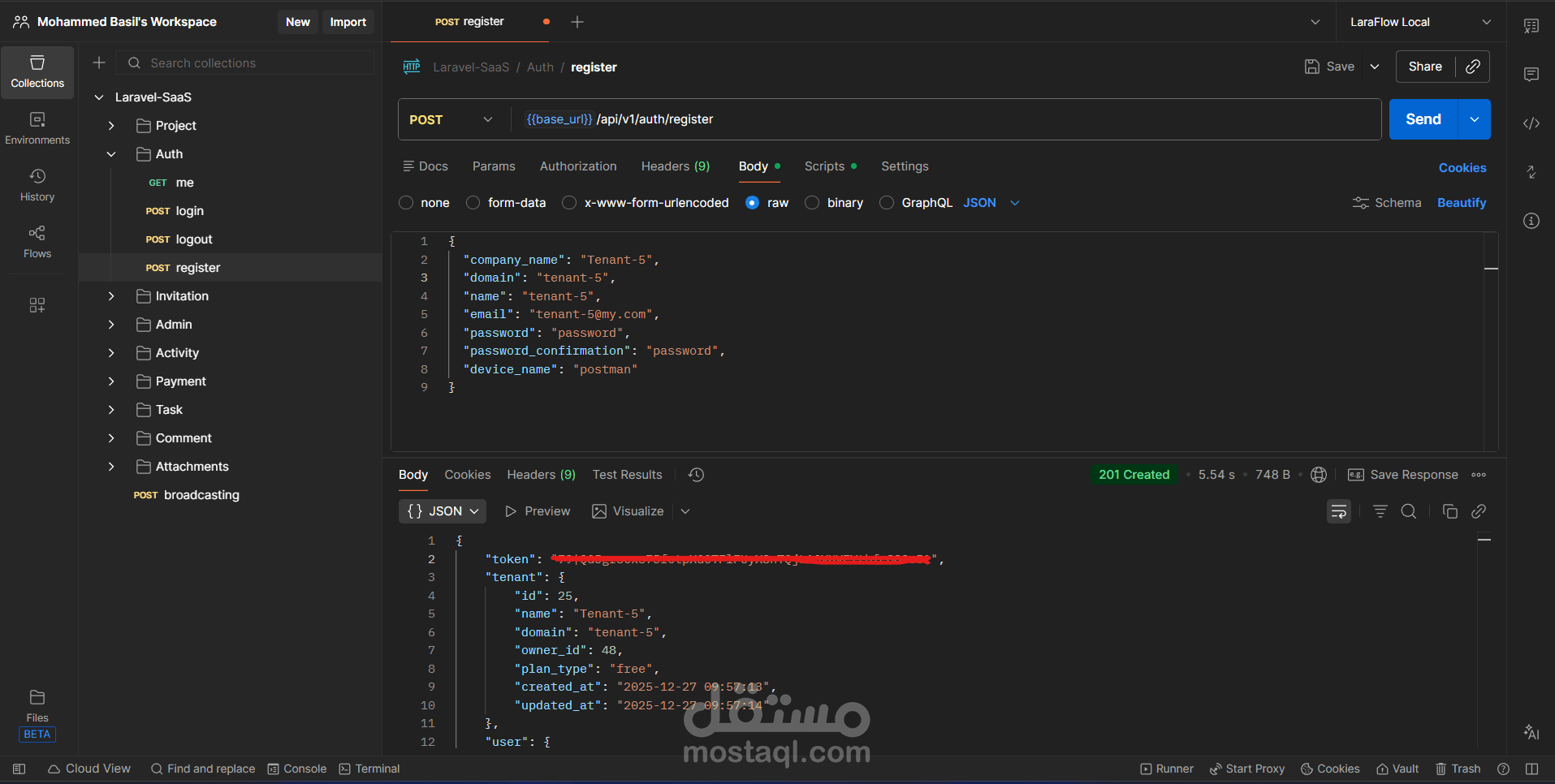Search within the response body
Viewport: 1555px width, 784px height.
coord(1409,511)
